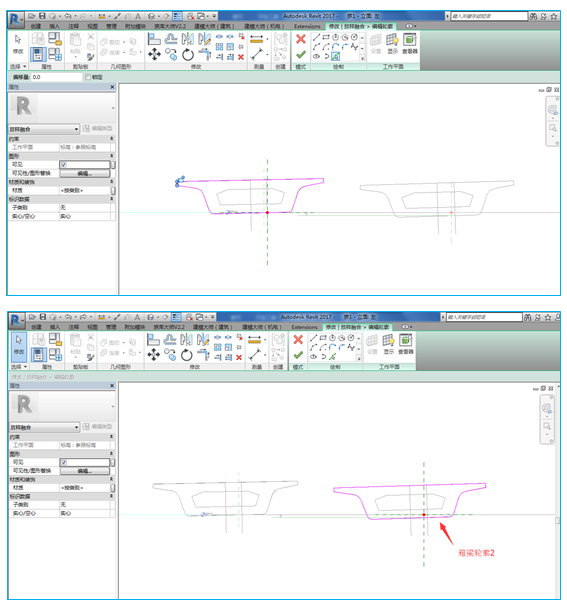
Task: Collapse Materials and Finishes section, upper properties
Action: point(112,182)
